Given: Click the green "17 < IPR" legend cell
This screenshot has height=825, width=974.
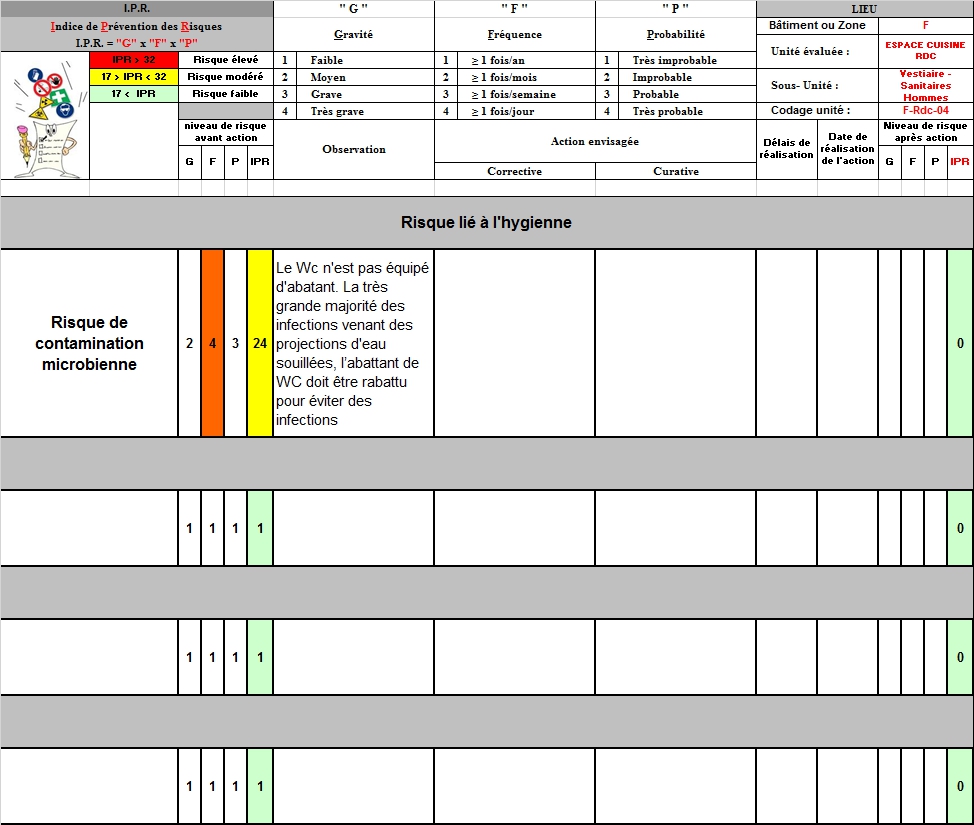Looking at the screenshot, I should [x=134, y=94].
